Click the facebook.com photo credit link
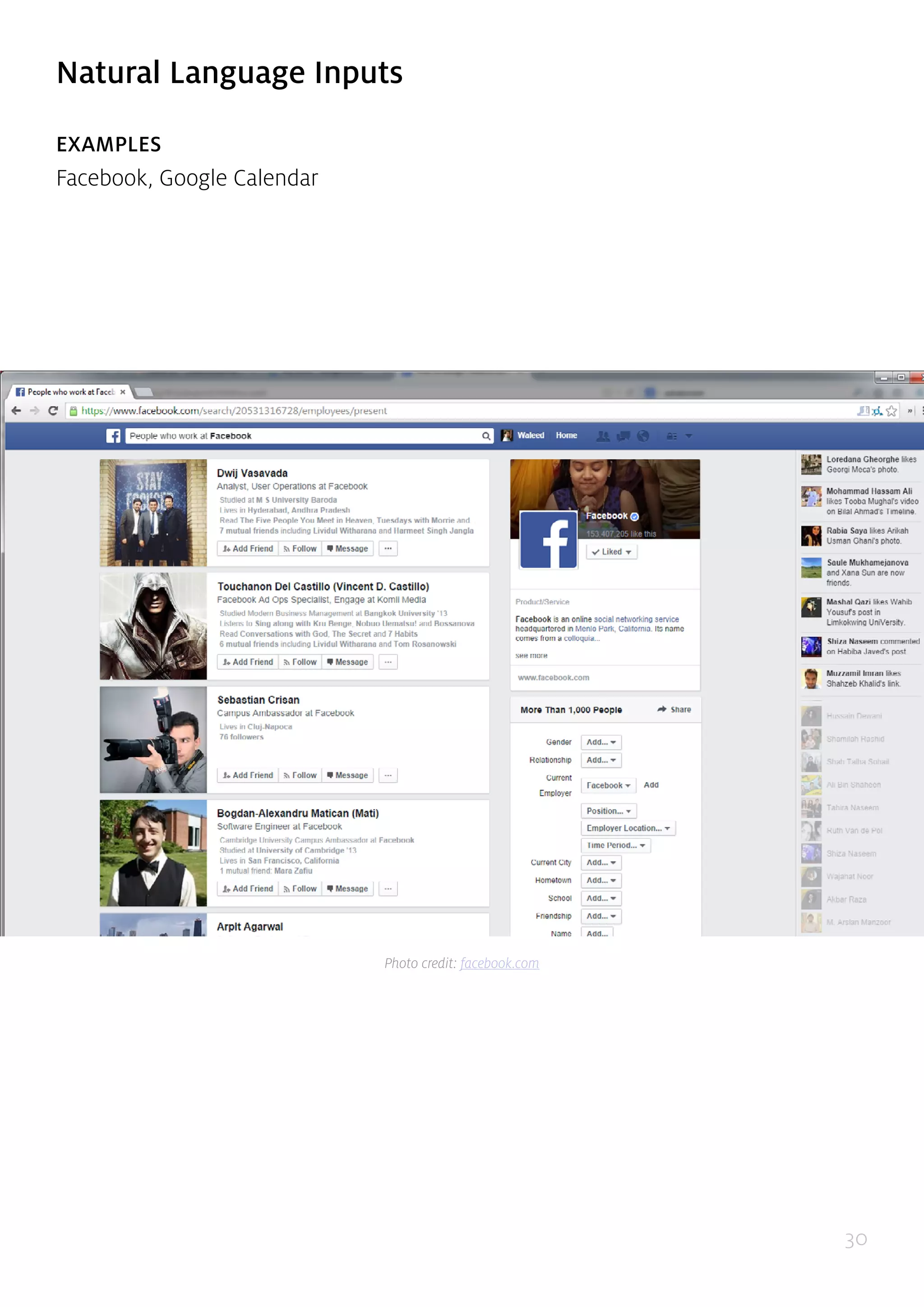 [x=499, y=963]
